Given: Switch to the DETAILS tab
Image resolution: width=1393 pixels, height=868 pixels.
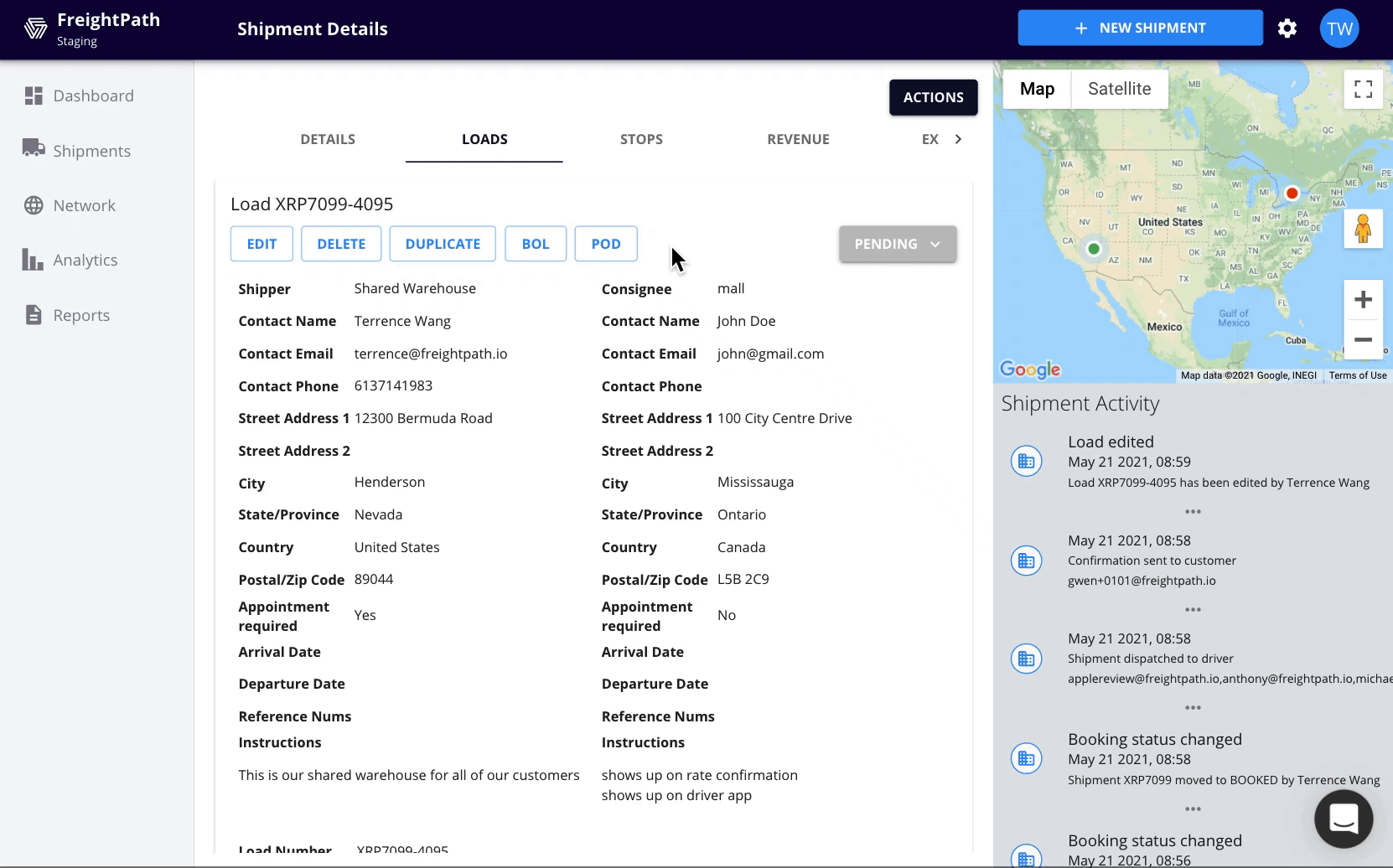Looking at the screenshot, I should [328, 139].
